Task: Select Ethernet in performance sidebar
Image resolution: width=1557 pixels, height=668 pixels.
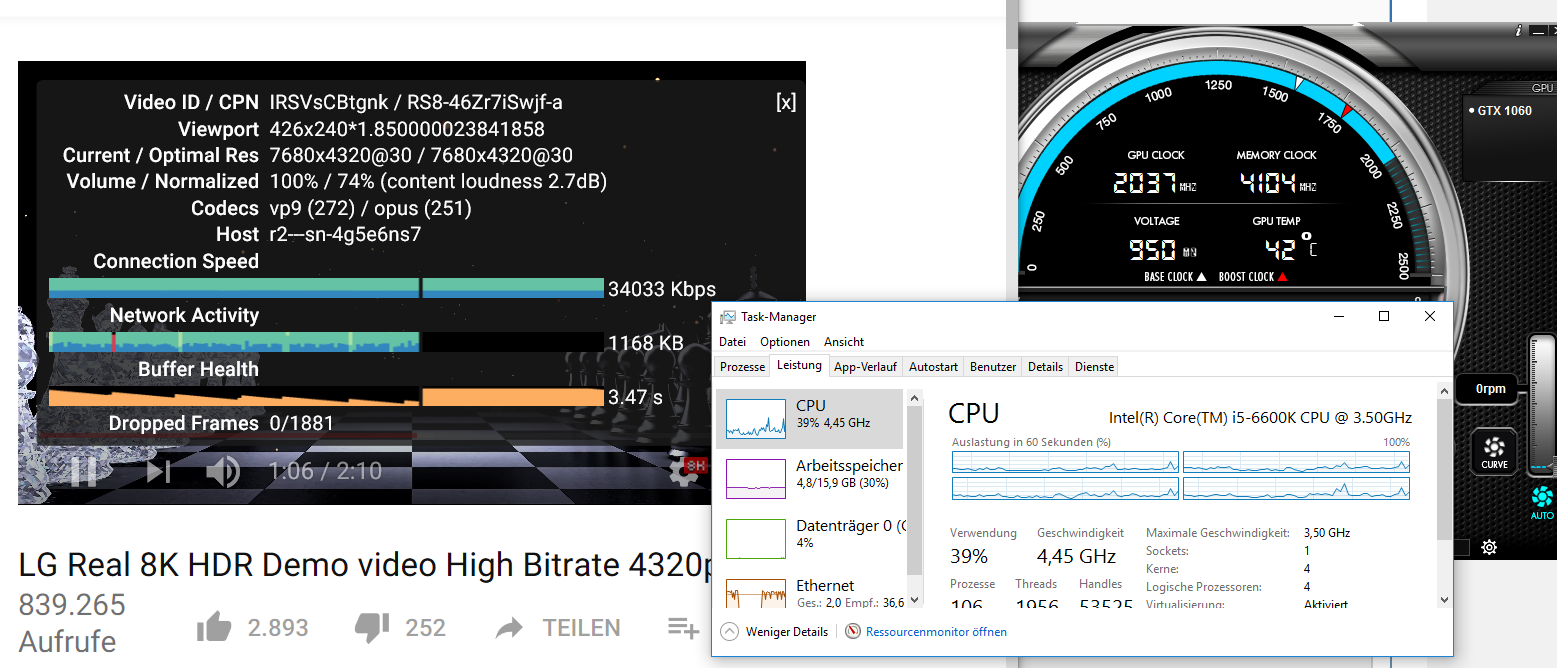Action: [x=810, y=591]
